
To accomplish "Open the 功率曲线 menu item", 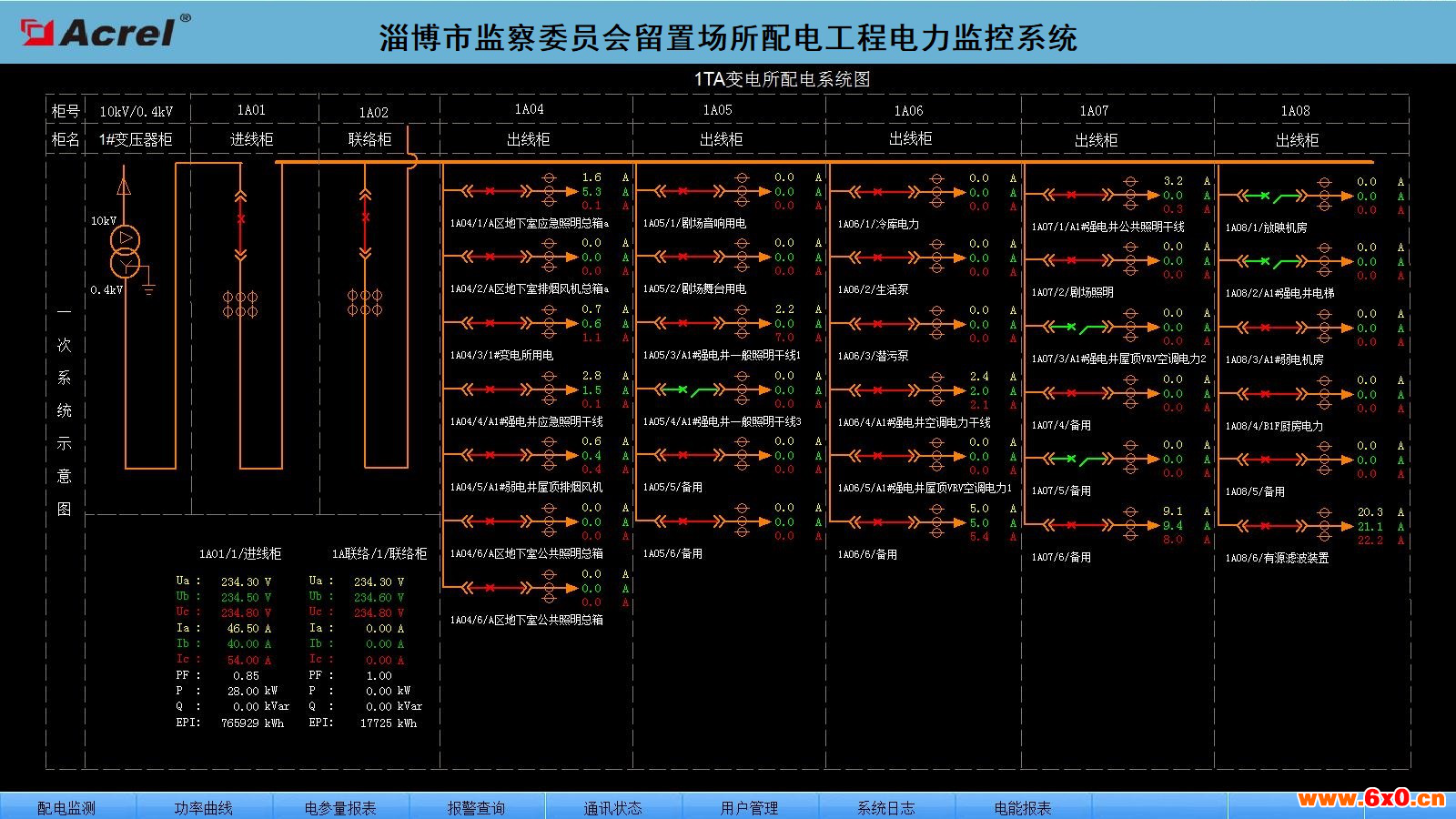I will [204, 807].
